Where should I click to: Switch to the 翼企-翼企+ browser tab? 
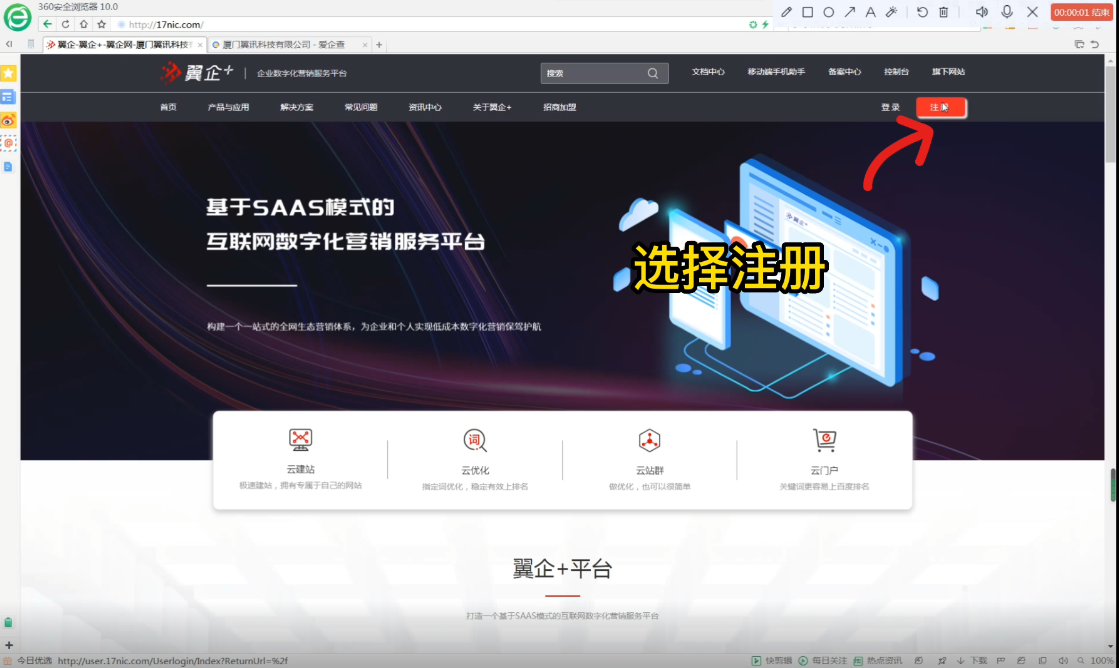(124, 44)
